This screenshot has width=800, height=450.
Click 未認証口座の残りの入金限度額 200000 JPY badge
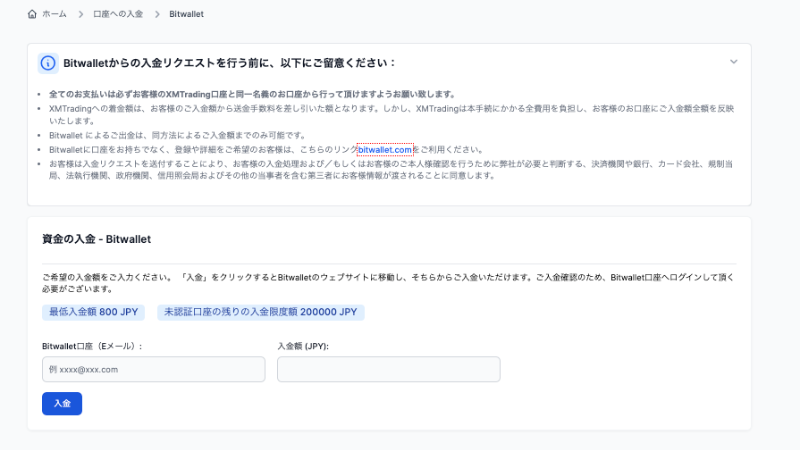[x=261, y=312]
